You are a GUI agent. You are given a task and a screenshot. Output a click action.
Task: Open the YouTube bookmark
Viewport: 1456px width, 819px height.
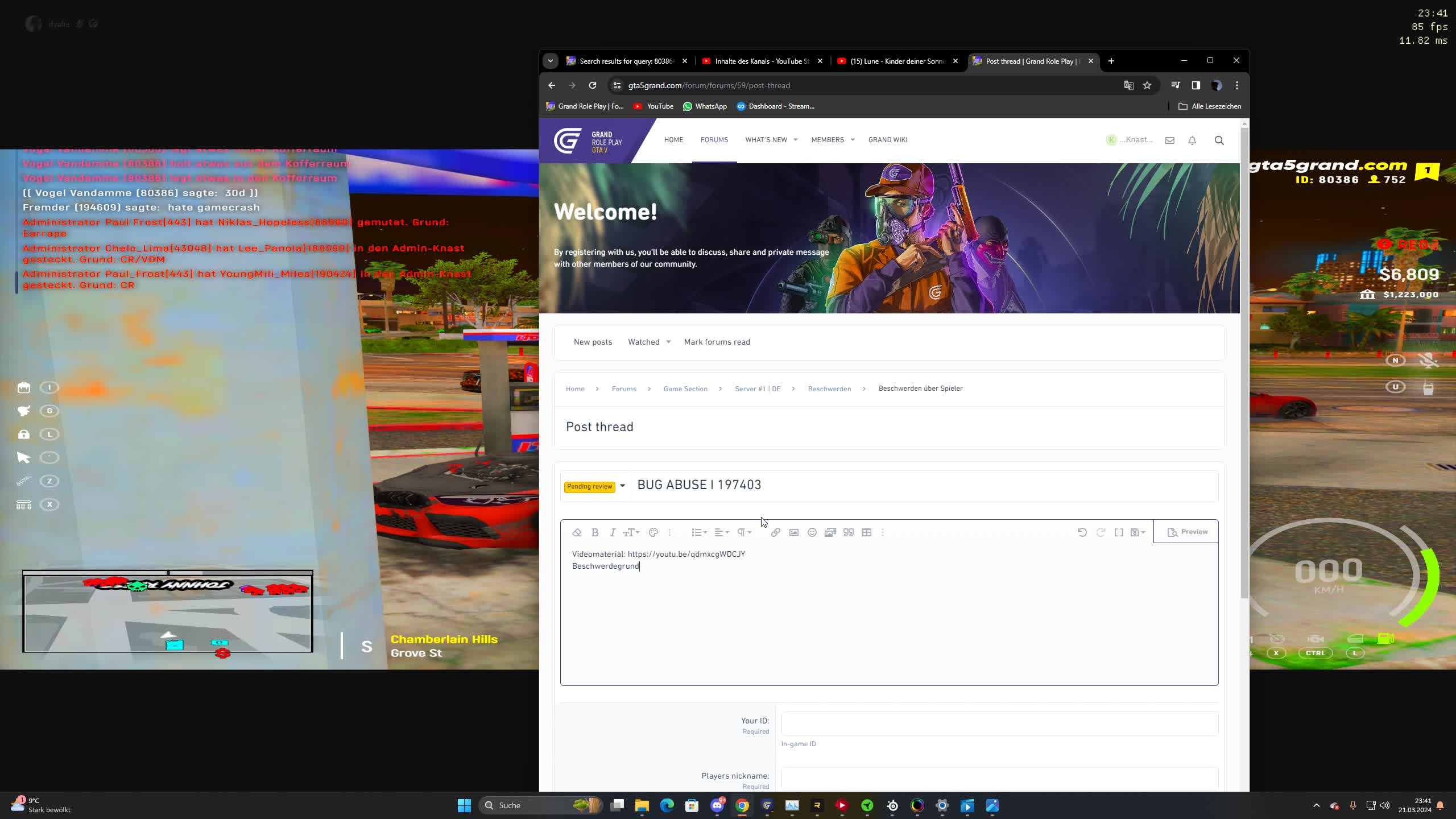click(x=653, y=106)
